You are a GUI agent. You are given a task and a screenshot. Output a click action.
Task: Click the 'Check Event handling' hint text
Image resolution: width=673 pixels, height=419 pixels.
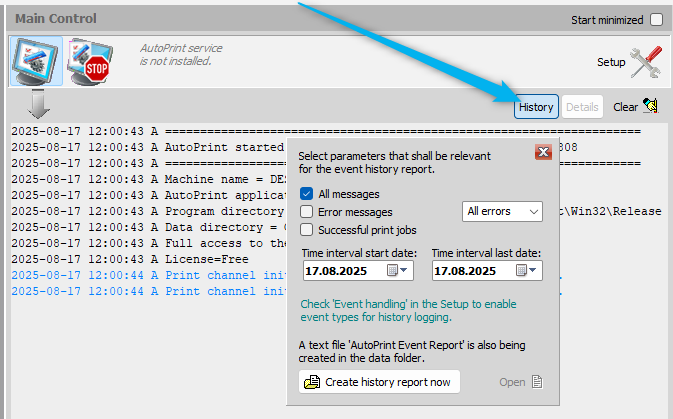pos(408,310)
